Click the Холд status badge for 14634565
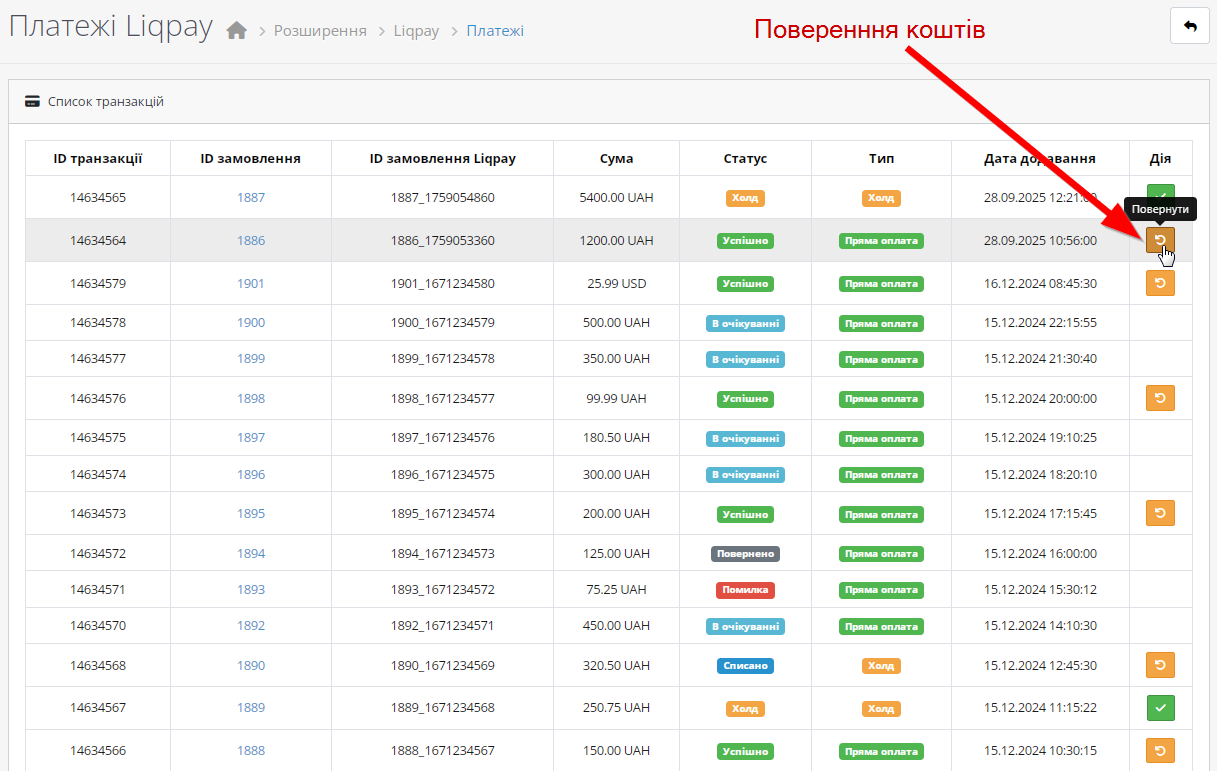1217x771 pixels. coord(745,198)
